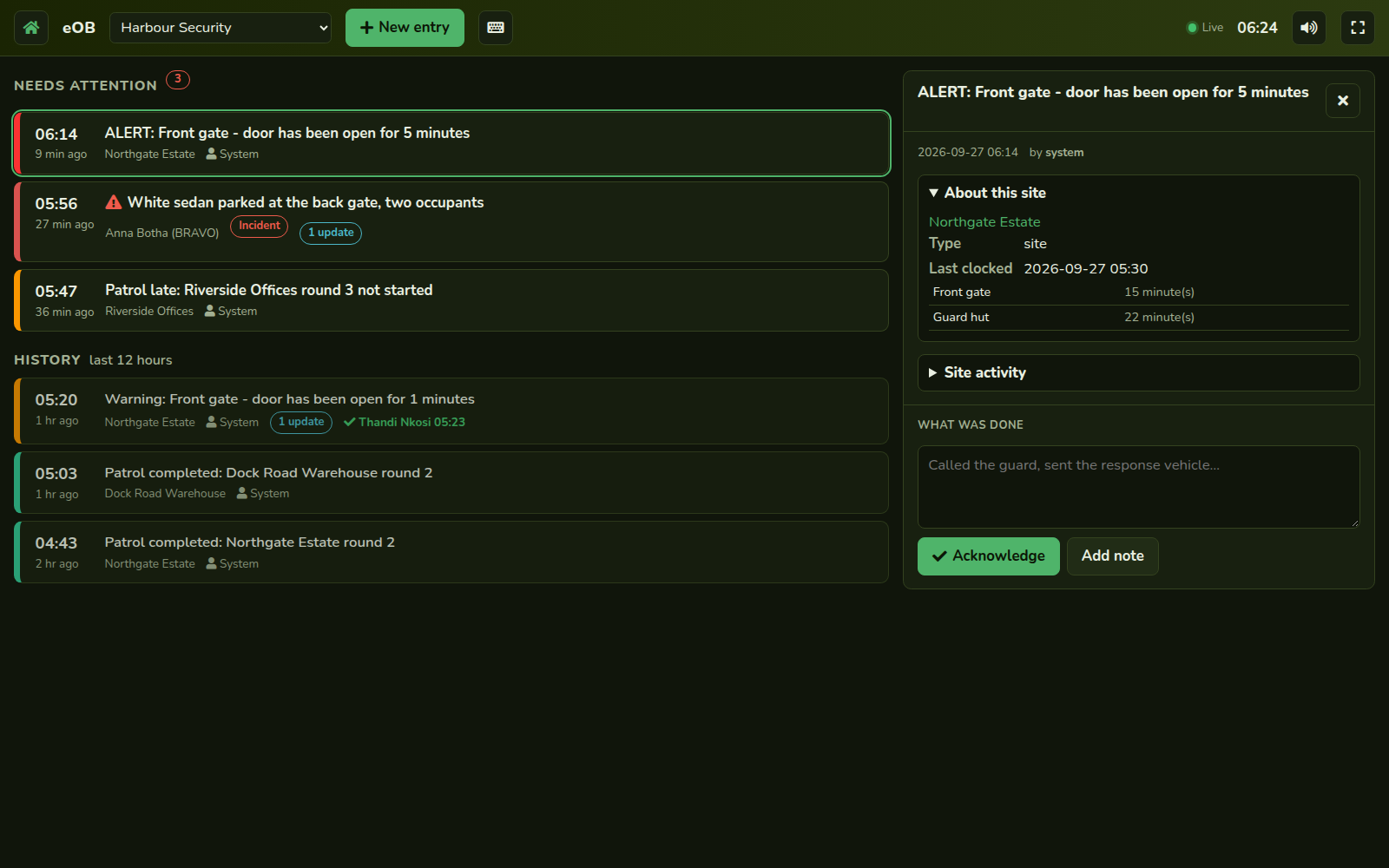This screenshot has height=868, width=1389.
Task: Go to the home icon button
Action: (31, 28)
